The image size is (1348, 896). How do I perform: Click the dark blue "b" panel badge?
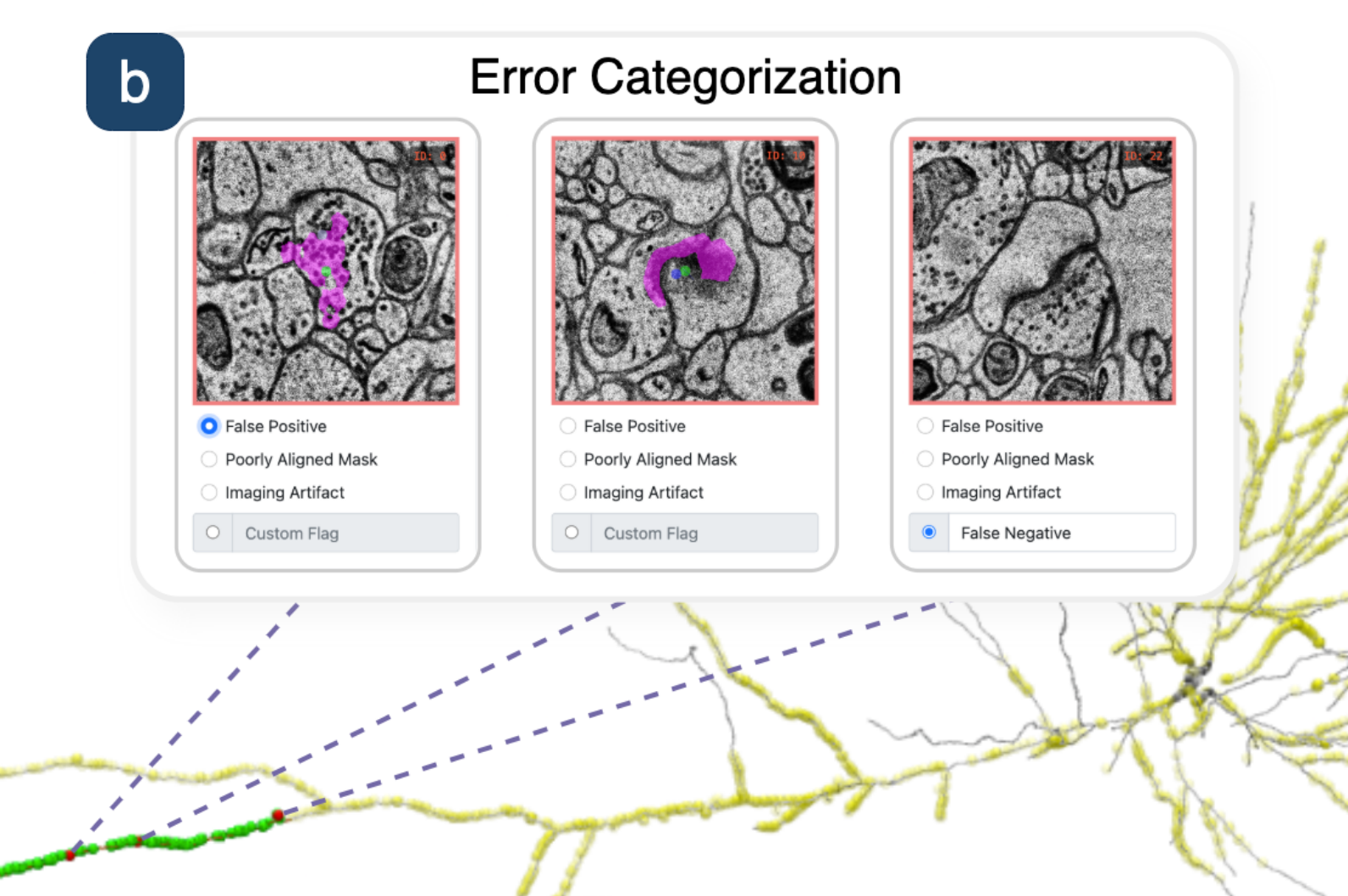135,82
